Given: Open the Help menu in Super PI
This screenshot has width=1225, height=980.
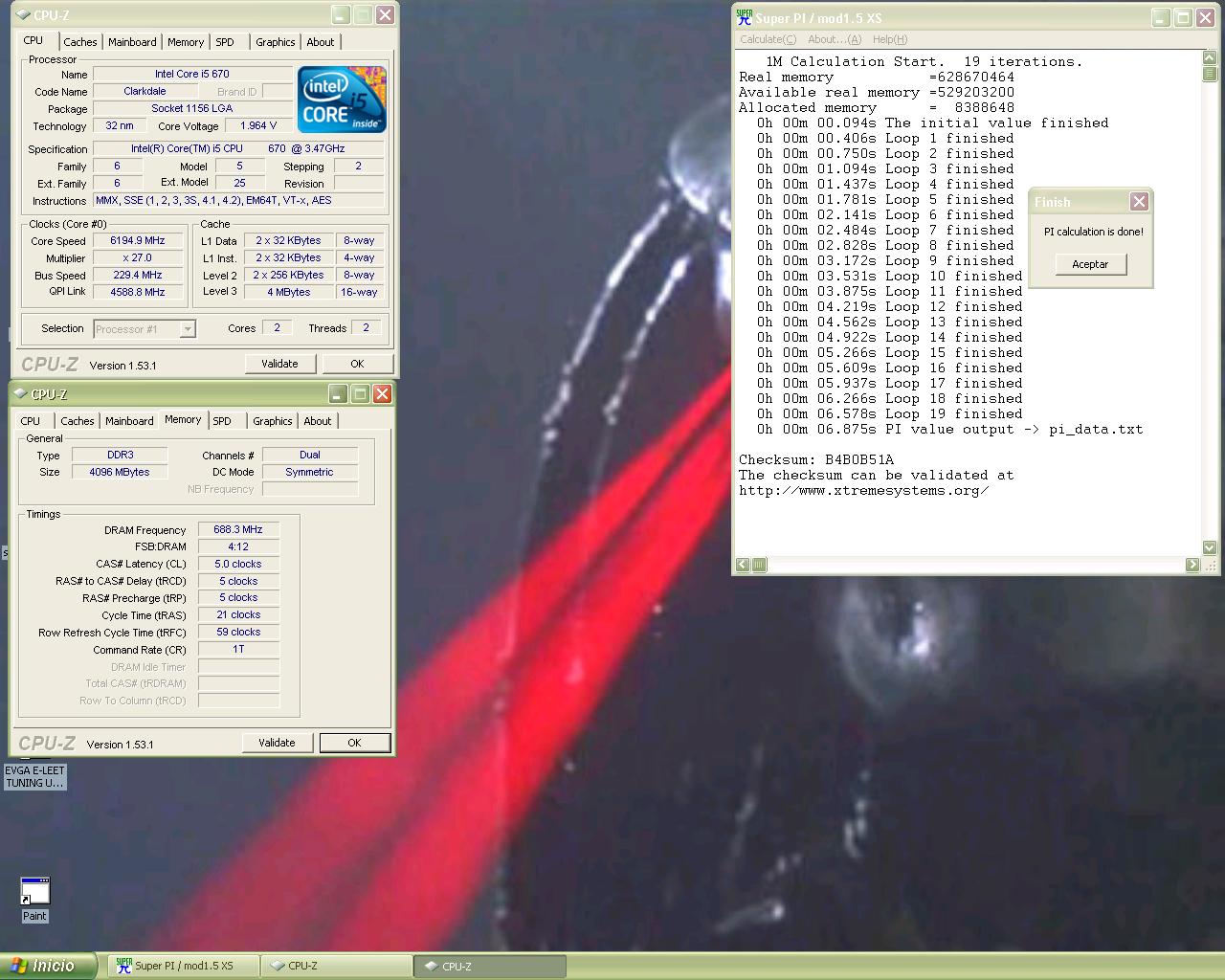Looking at the screenshot, I should [x=889, y=39].
